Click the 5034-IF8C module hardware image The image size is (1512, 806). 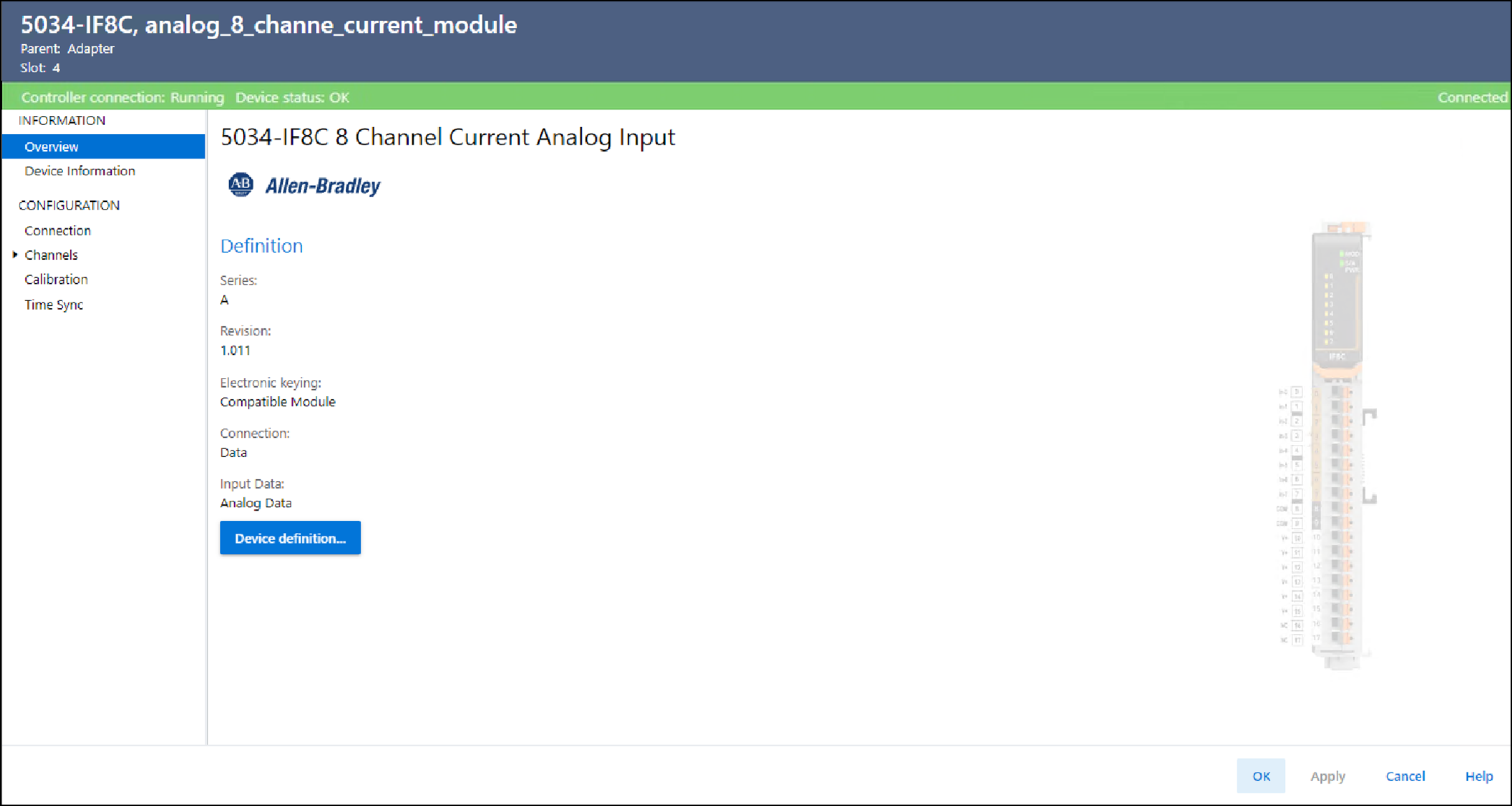tap(1336, 446)
